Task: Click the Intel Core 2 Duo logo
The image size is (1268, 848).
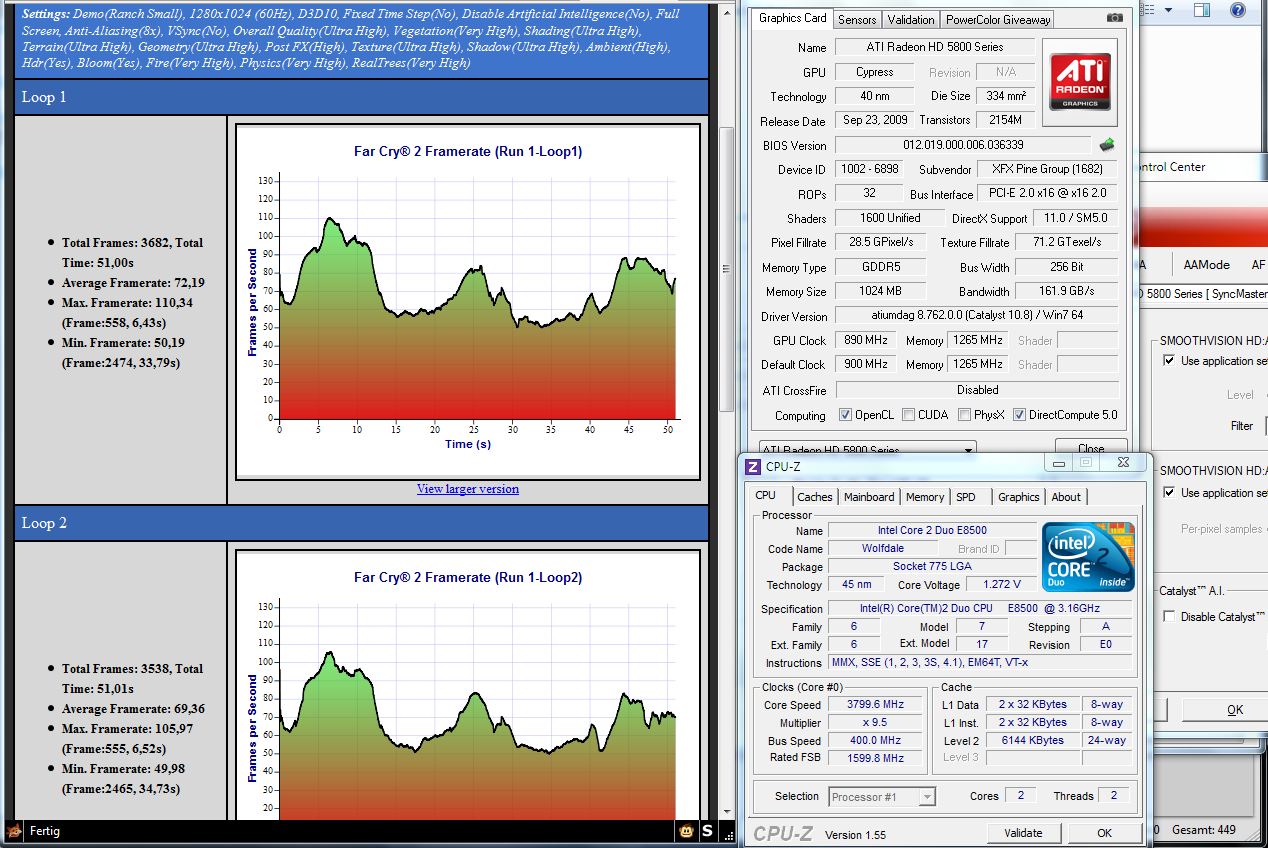Action: [x=1089, y=557]
